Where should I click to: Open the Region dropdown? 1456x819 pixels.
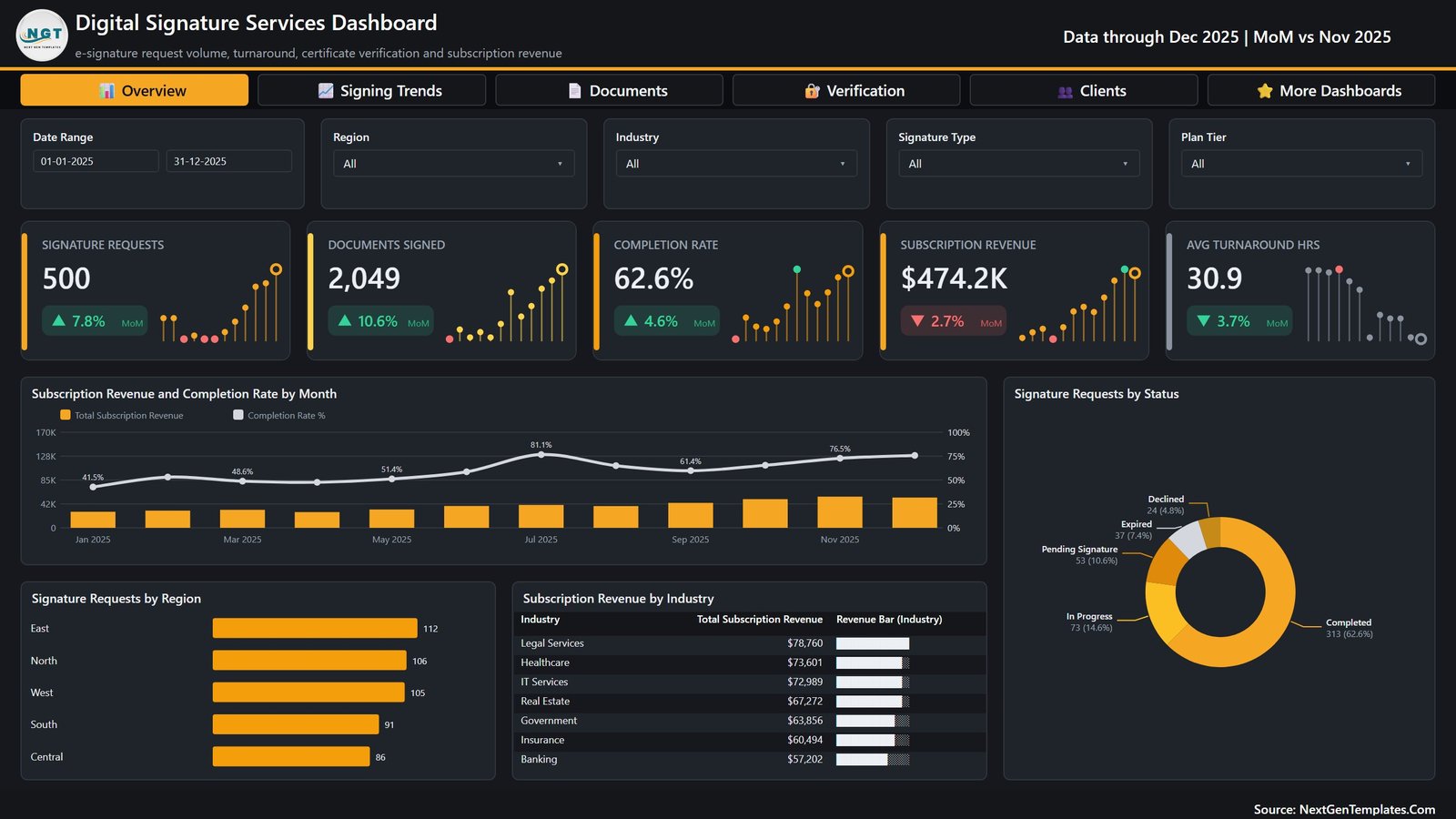point(453,164)
